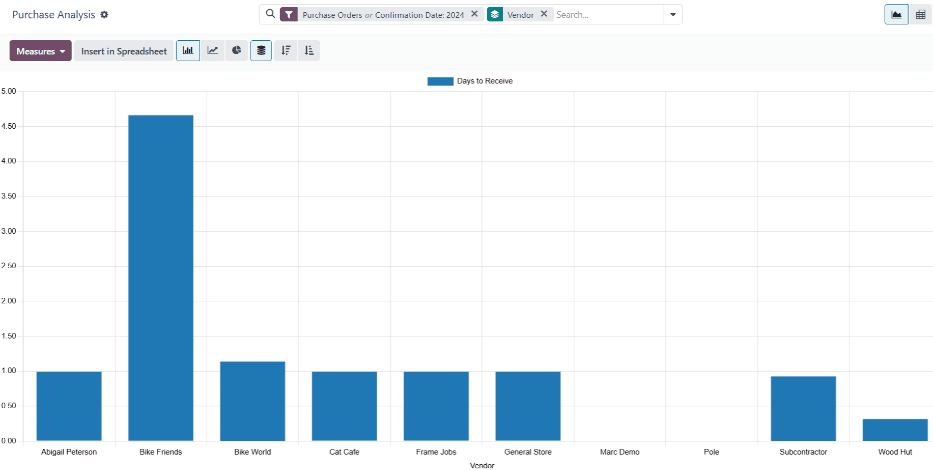This screenshot has height=470, width=933.
Task: Click Insert in Spreadsheet button
Action: point(124,51)
